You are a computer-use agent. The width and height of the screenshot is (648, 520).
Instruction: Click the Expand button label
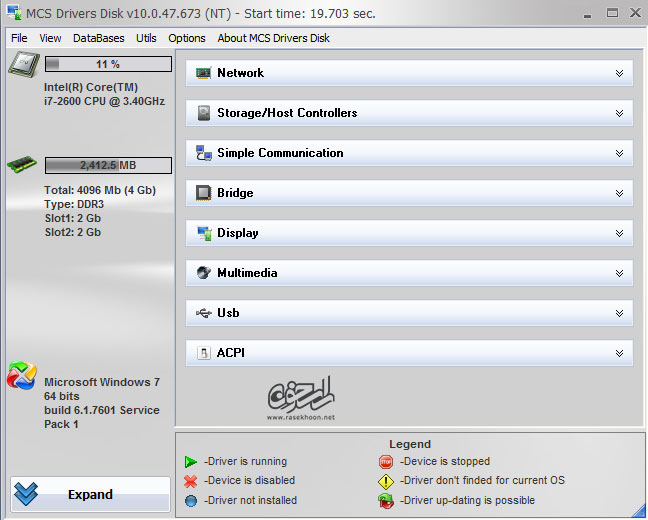91,494
